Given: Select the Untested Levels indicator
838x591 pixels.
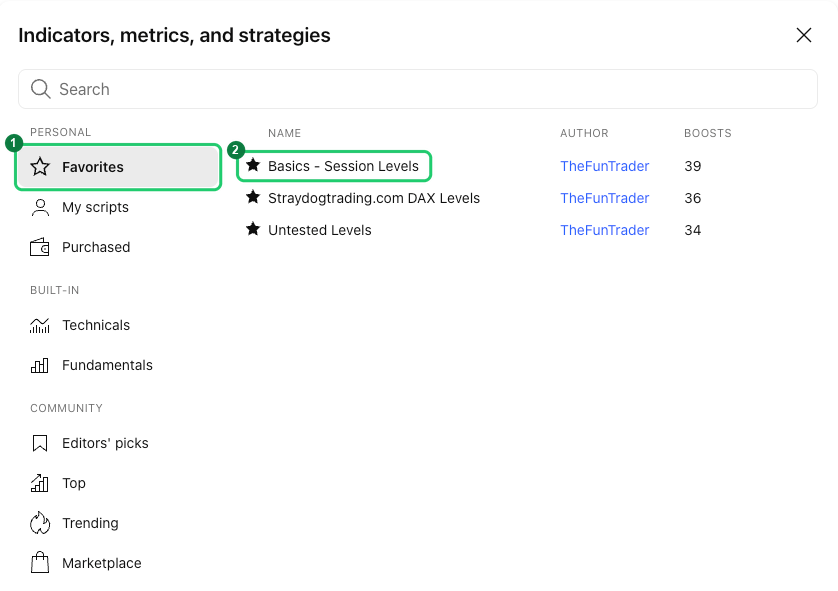Looking at the screenshot, I should click(x=320, y=230).
